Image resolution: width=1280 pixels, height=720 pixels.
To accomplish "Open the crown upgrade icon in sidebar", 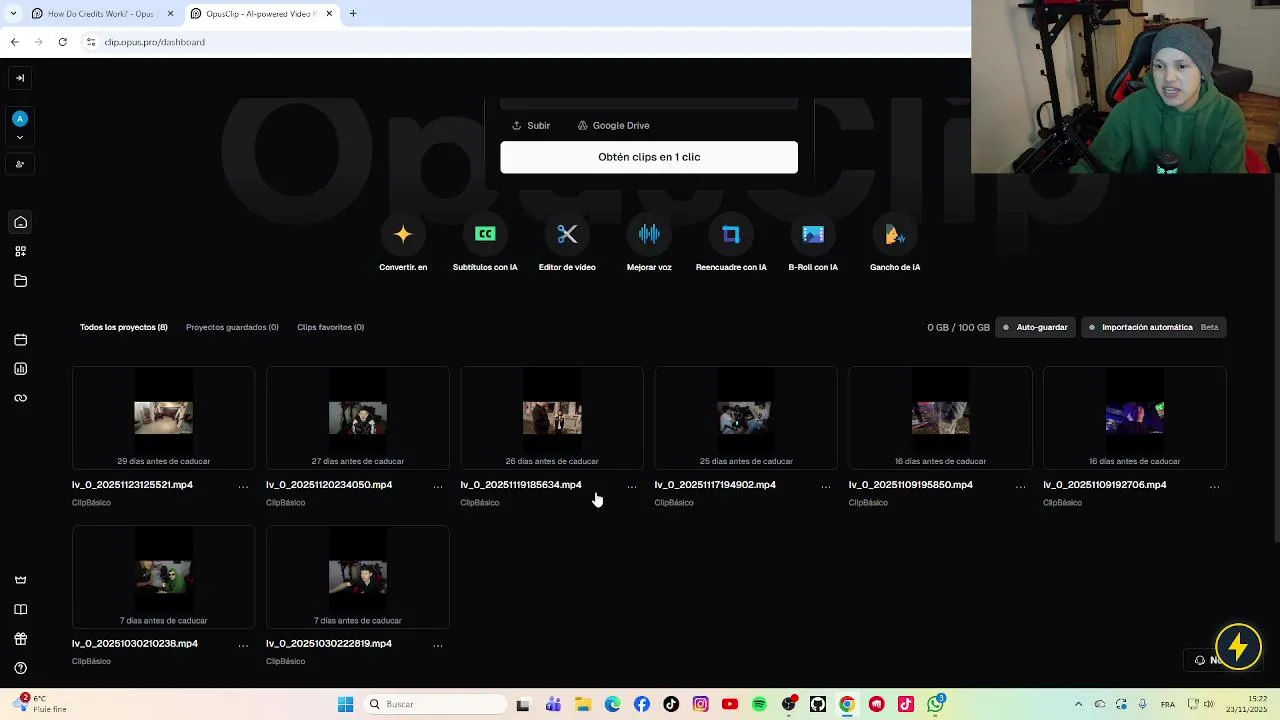I will (20, 580).
